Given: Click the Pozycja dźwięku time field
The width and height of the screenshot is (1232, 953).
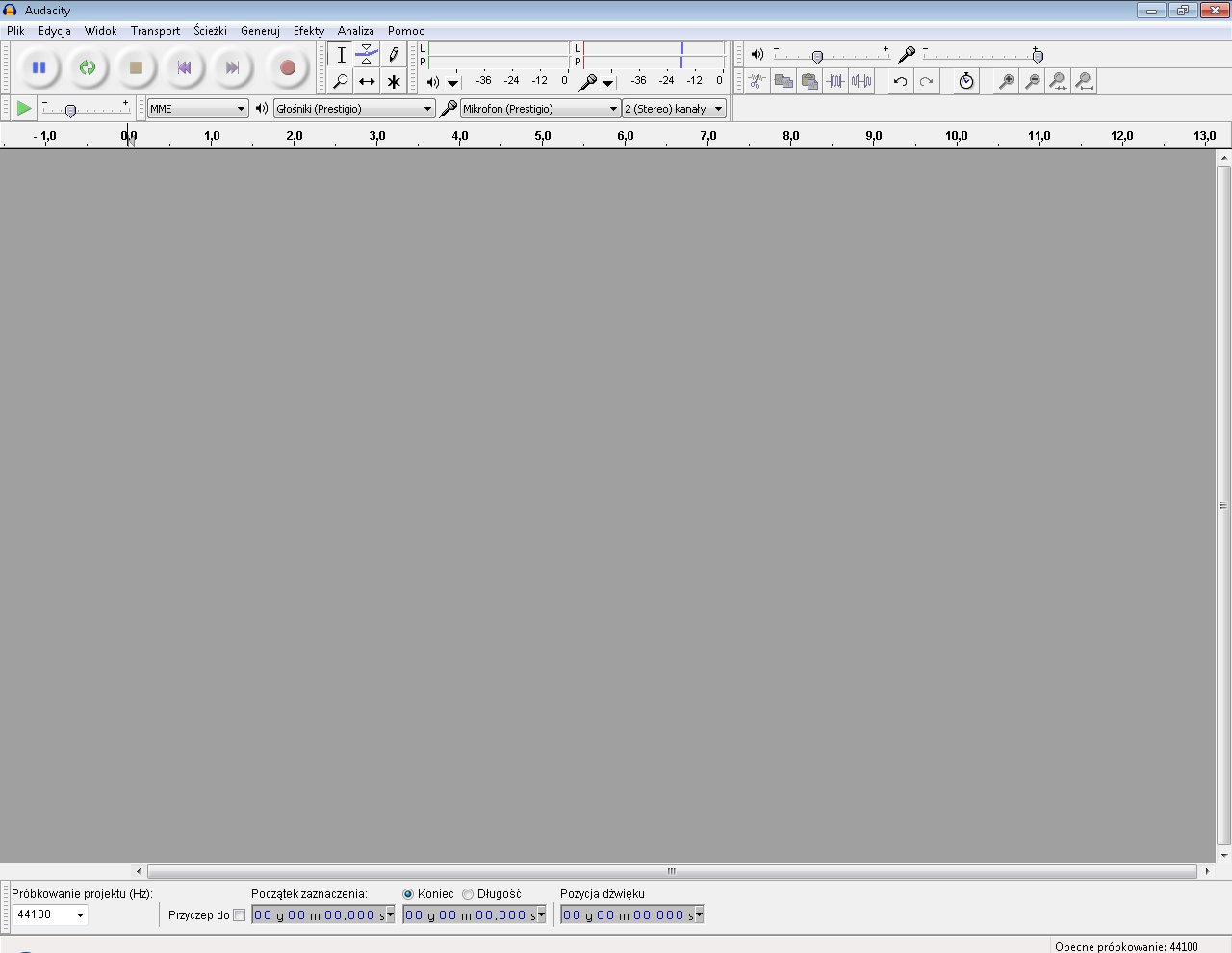Looking at the screenshot, I should (632, 915).
